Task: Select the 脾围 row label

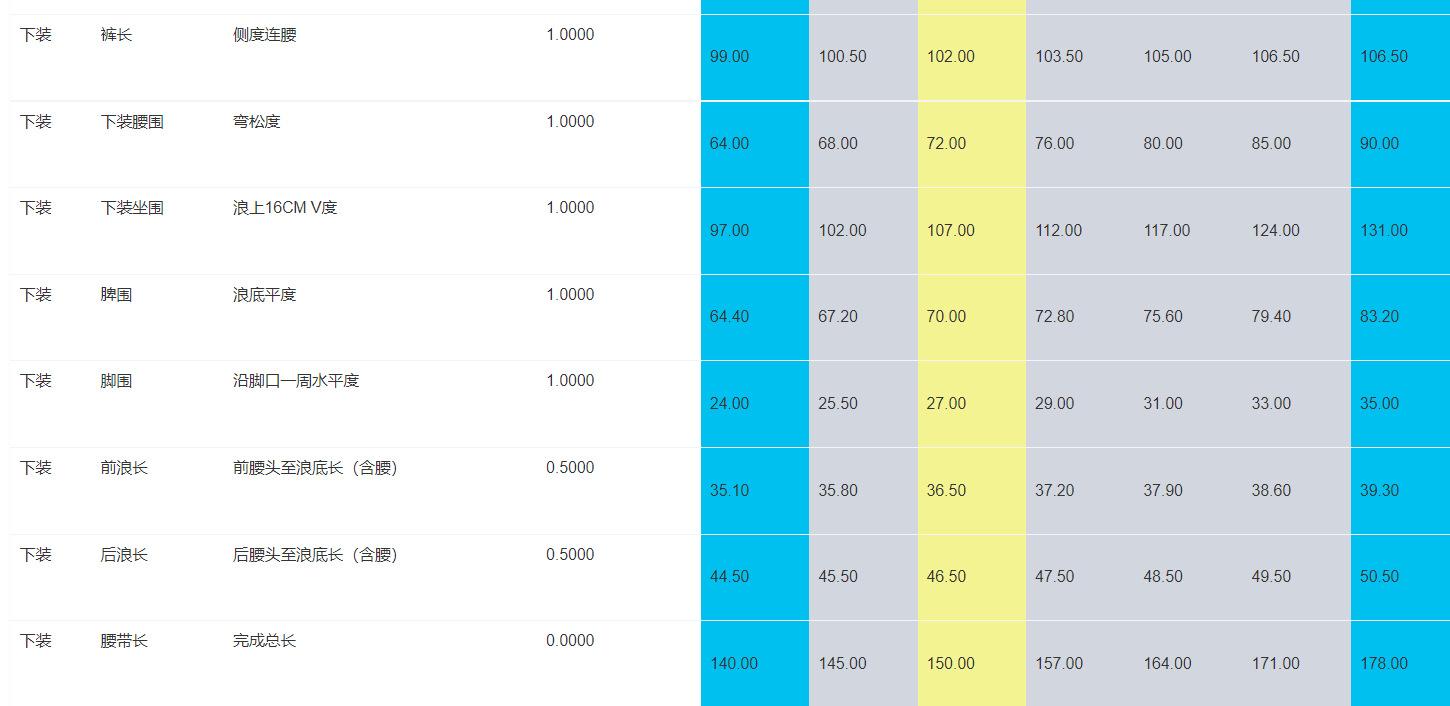Action: [116, 295]
